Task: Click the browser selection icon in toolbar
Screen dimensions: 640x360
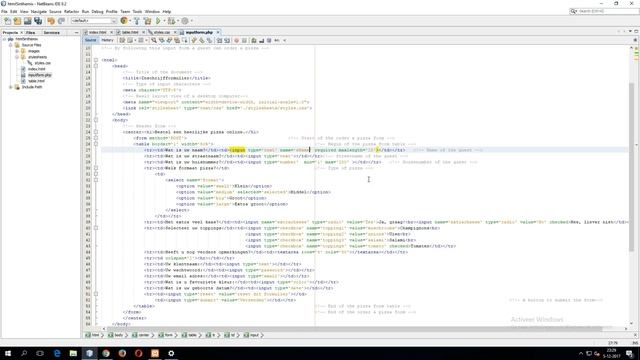Action: pos(124,21)
